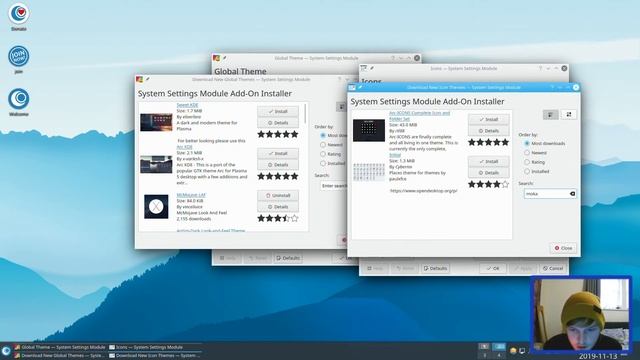The image size is (640, 360).
Task: Clear the moka search text
Action: (x=572, y=194)
